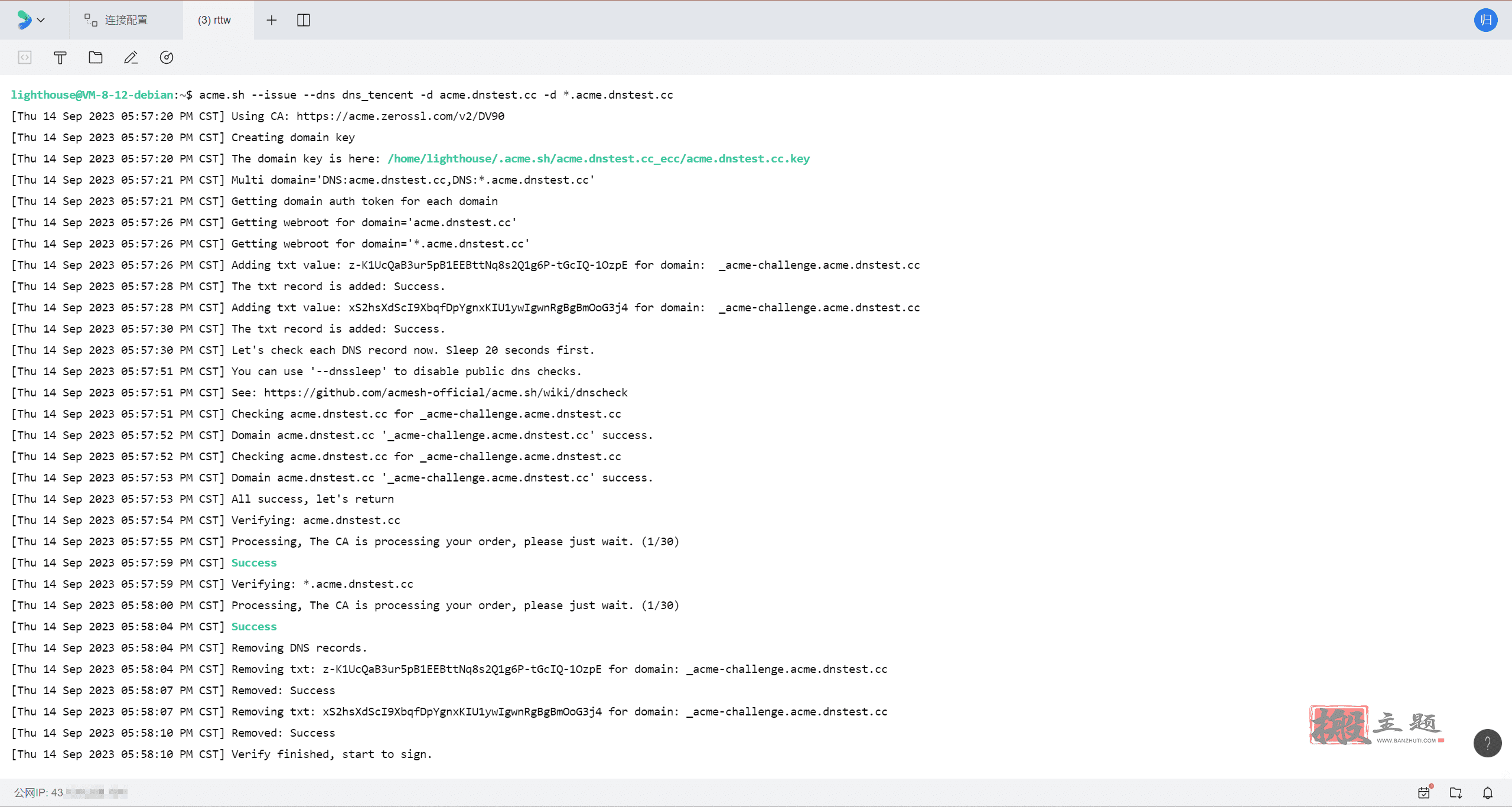Click 'Verify finished, start to sign.' line
The height and width of the screenshot is (807, 1512).
point(222,754)
